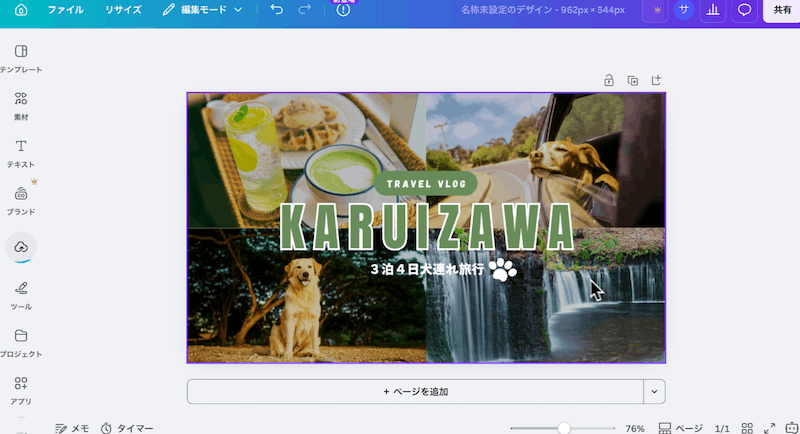Select the KARUIZAWA title text

click(x=428, y=227)
